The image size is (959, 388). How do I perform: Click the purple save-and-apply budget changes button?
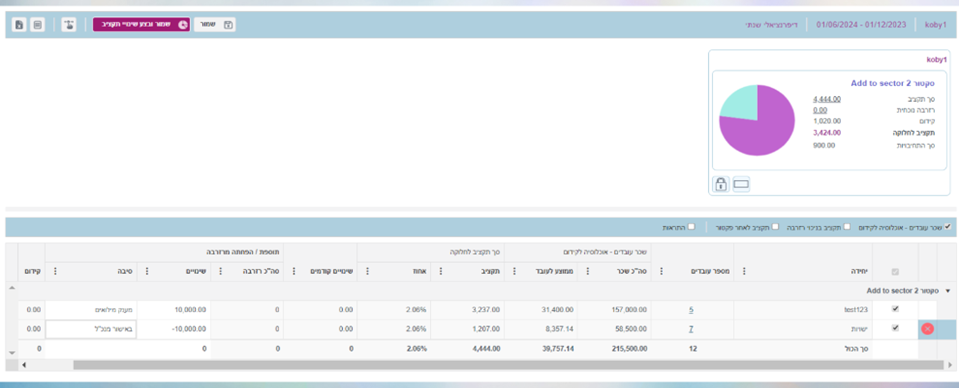(141, 25)
